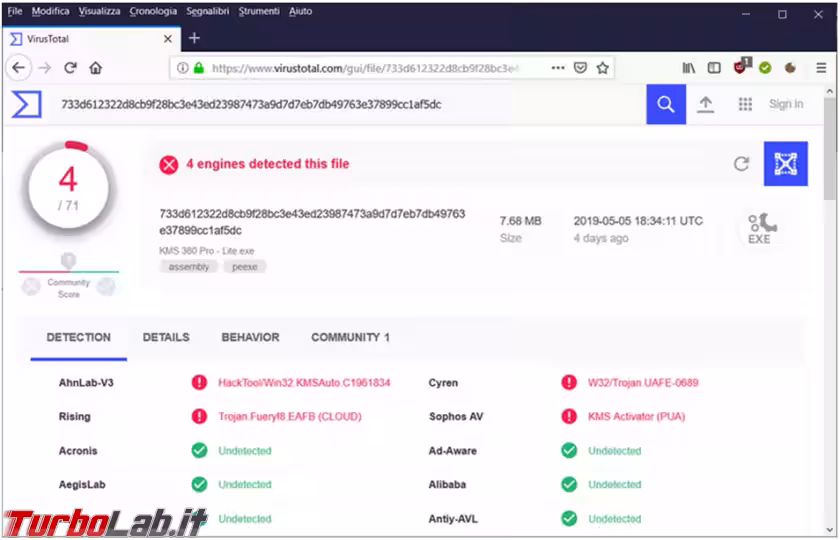
Task: Click the page vertical scrollbar thumb
Action: (829, 148)
